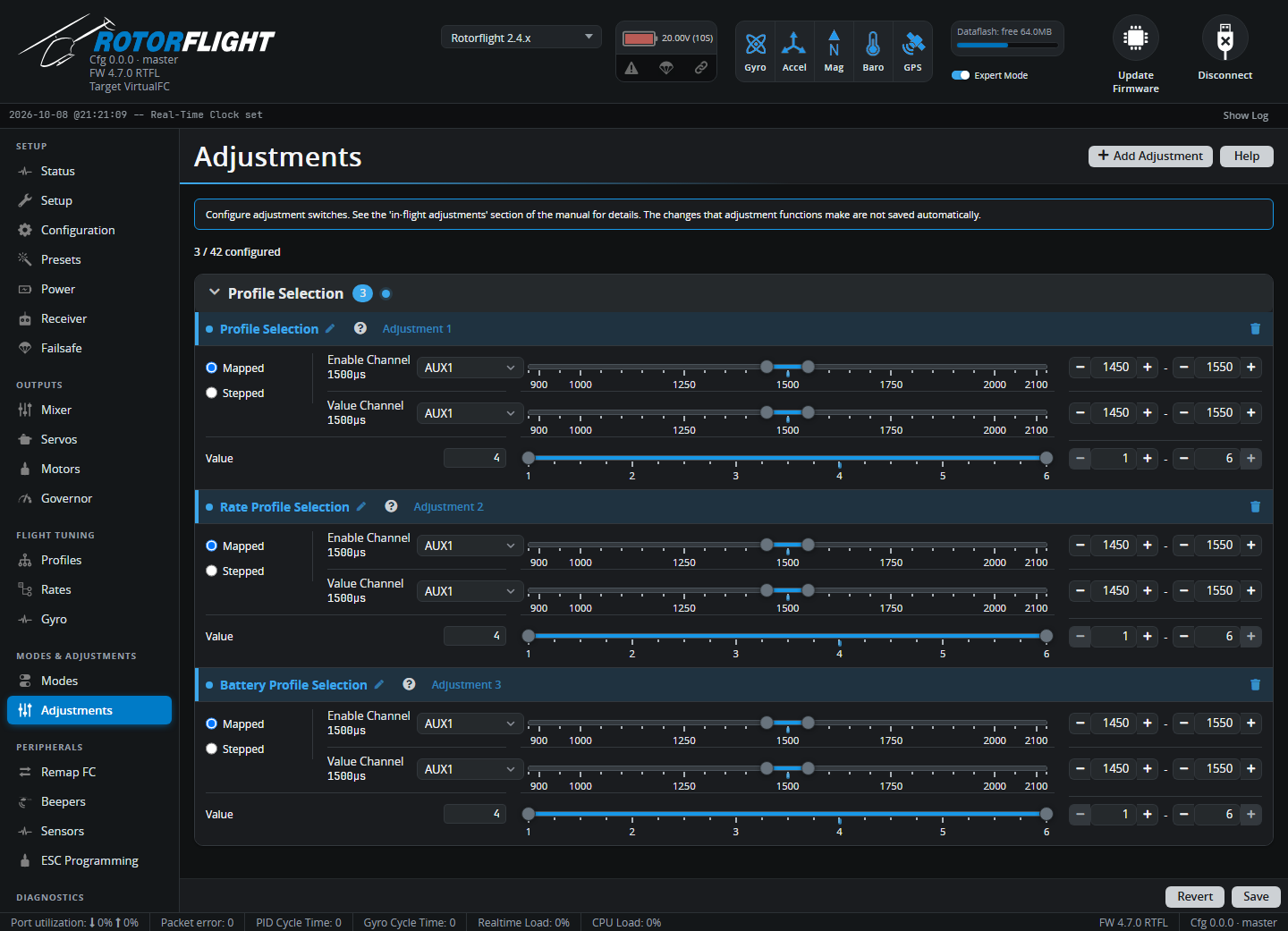Open the Mixer page
1288x931 pixels.
[x=89, y=410]
